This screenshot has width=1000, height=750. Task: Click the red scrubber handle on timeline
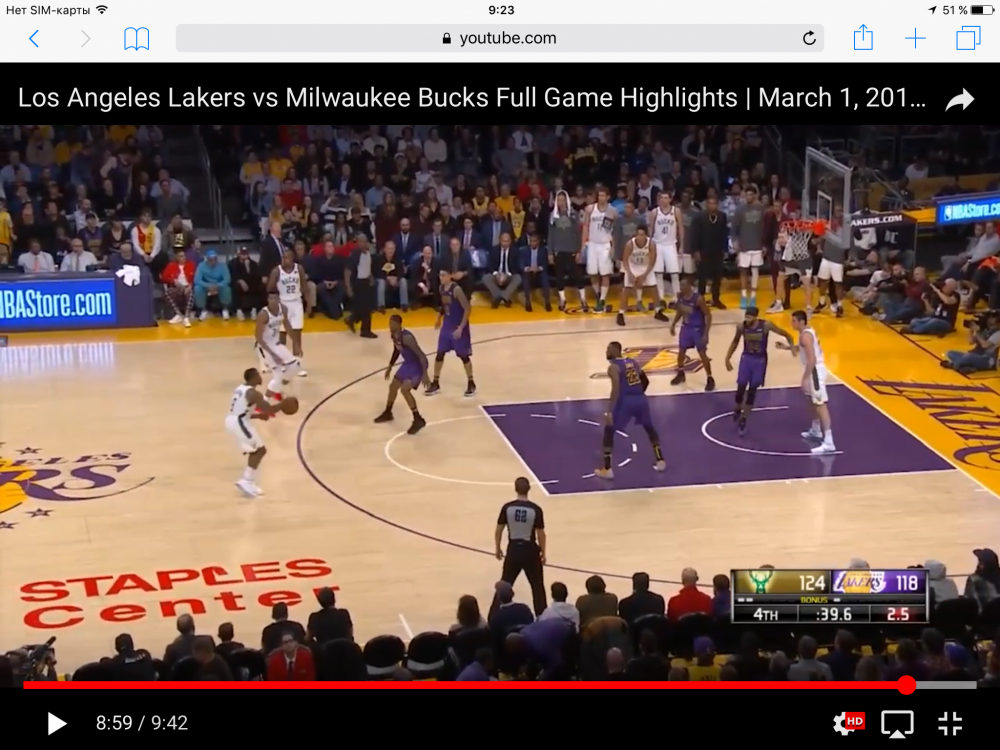[x=906, y=685]
